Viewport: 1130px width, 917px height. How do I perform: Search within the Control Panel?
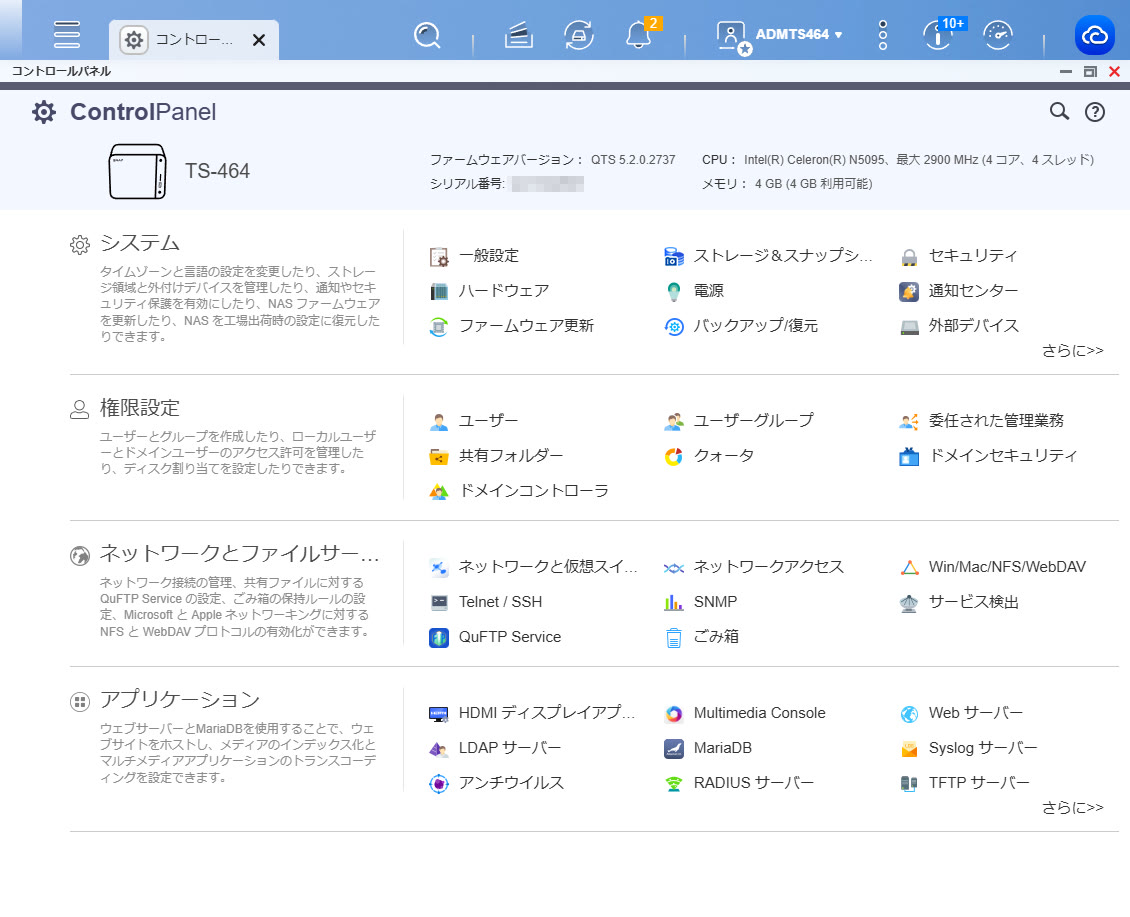pyautogui.click(x=1059, y=111)
